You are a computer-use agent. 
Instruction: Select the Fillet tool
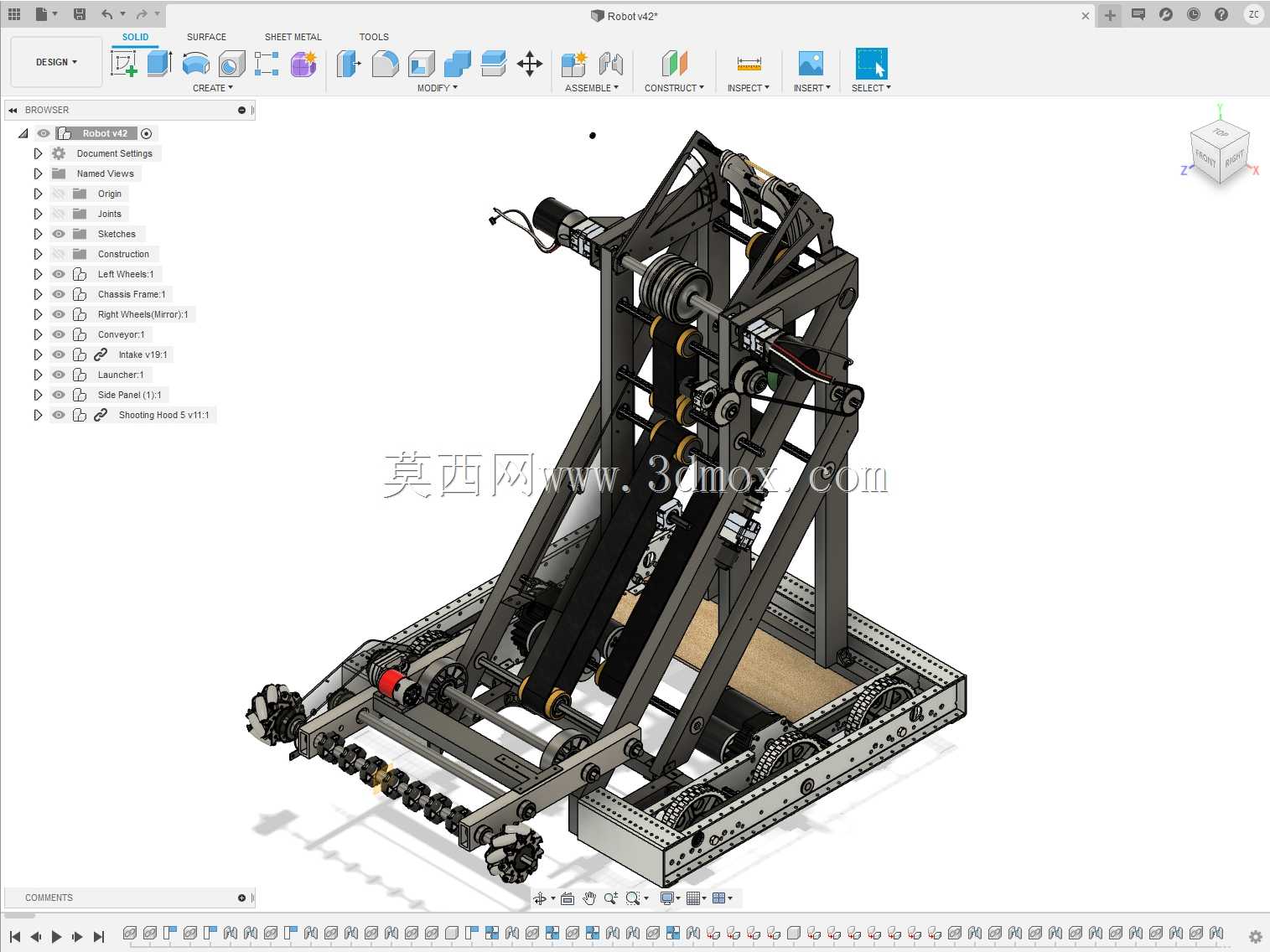pyautogui.click(x=385, y=64)
